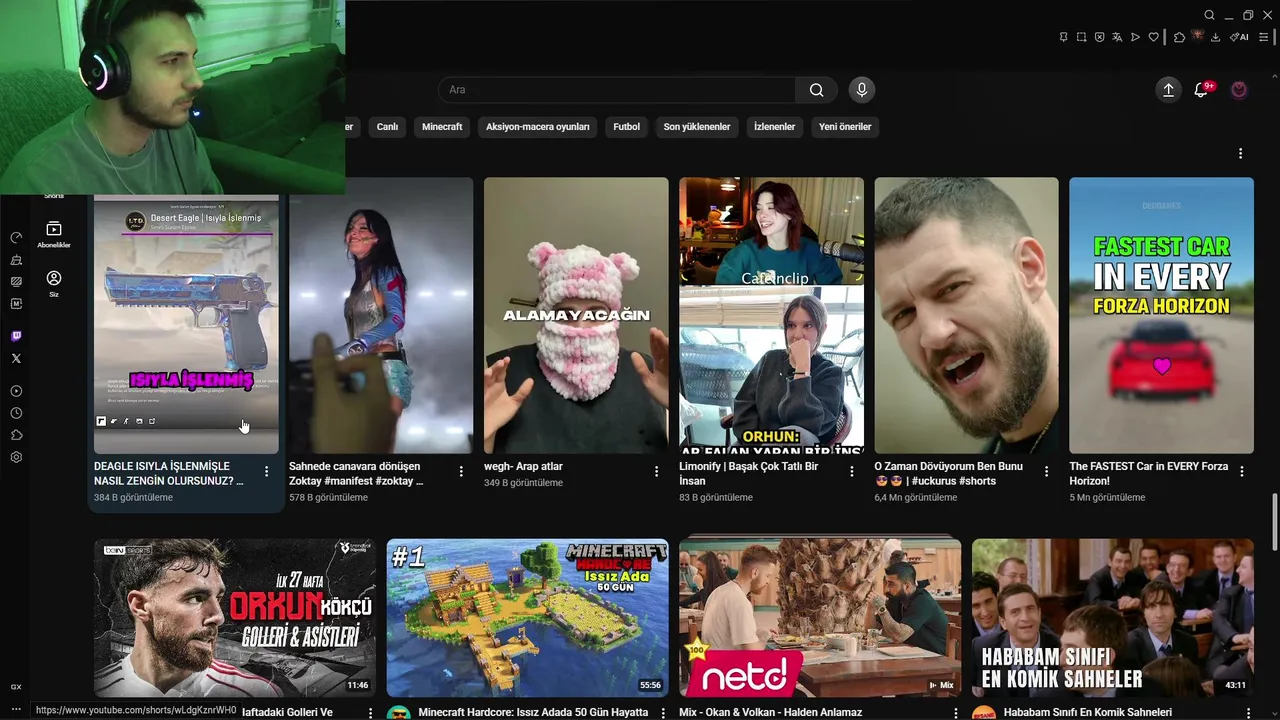Select the Futbol filter chip

click(627, 127)
